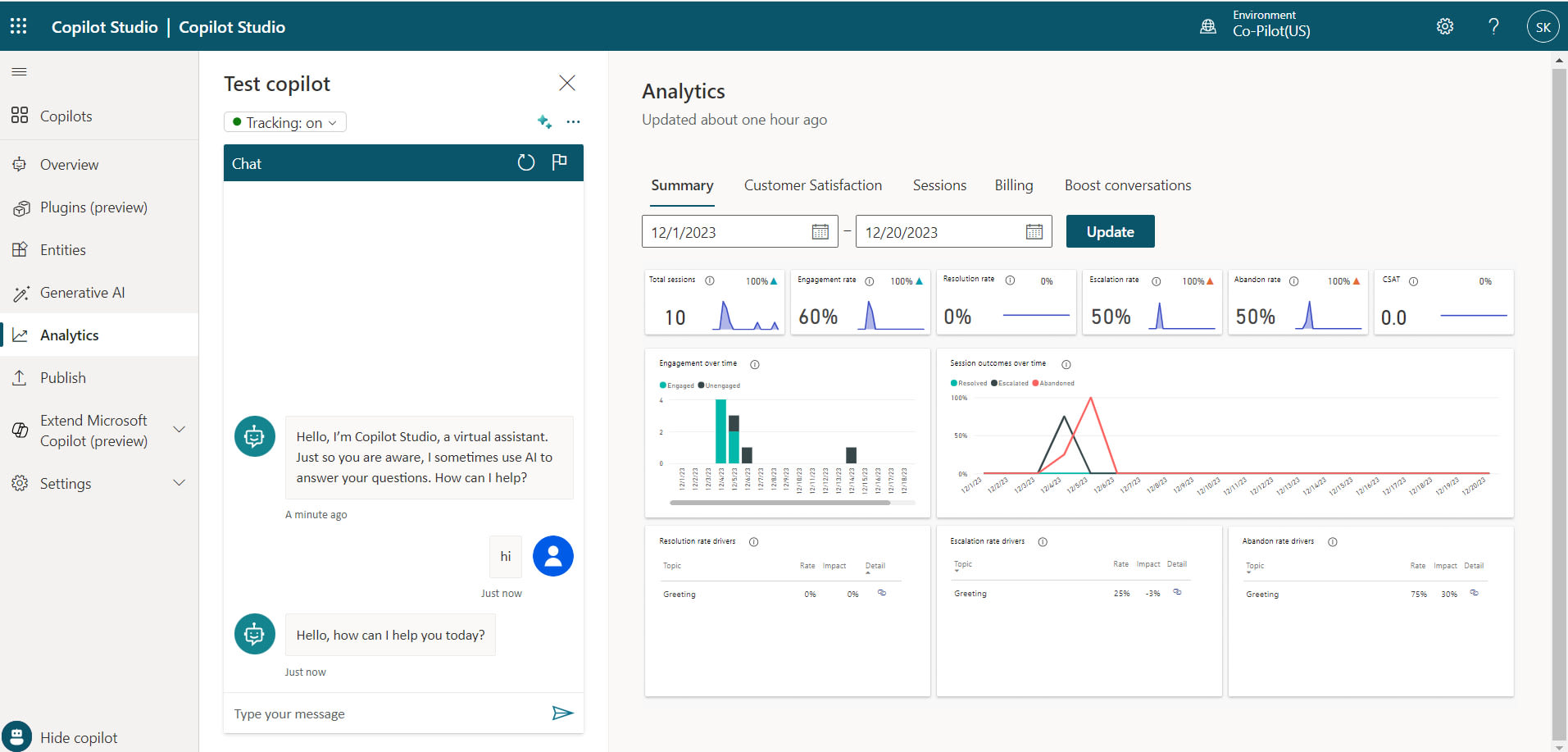Click the Update button
The height and width of the screenshot is (752, 1568).
click(1110, 231)
